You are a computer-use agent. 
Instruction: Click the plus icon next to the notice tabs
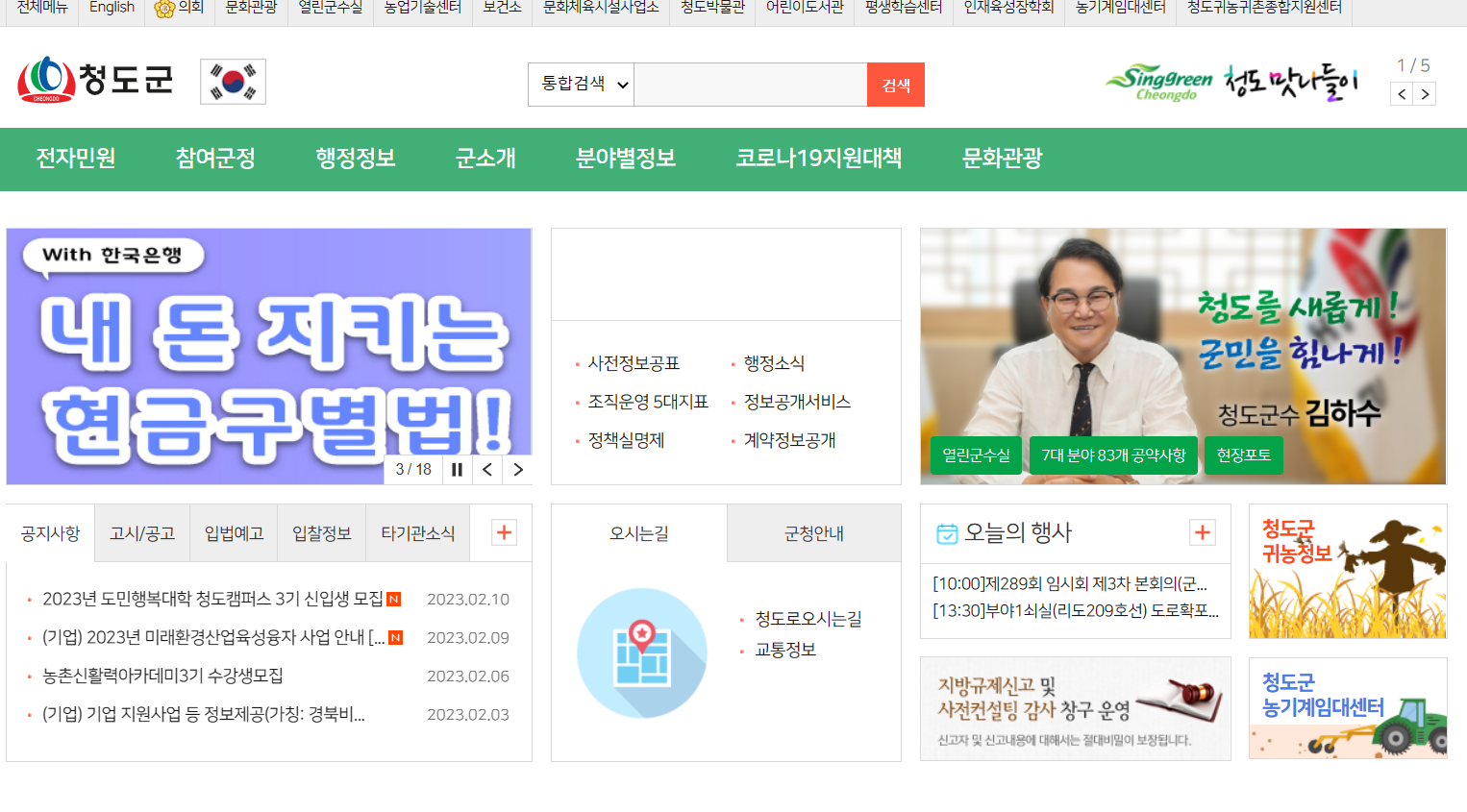pyautogui.click(x=502, y=532)
